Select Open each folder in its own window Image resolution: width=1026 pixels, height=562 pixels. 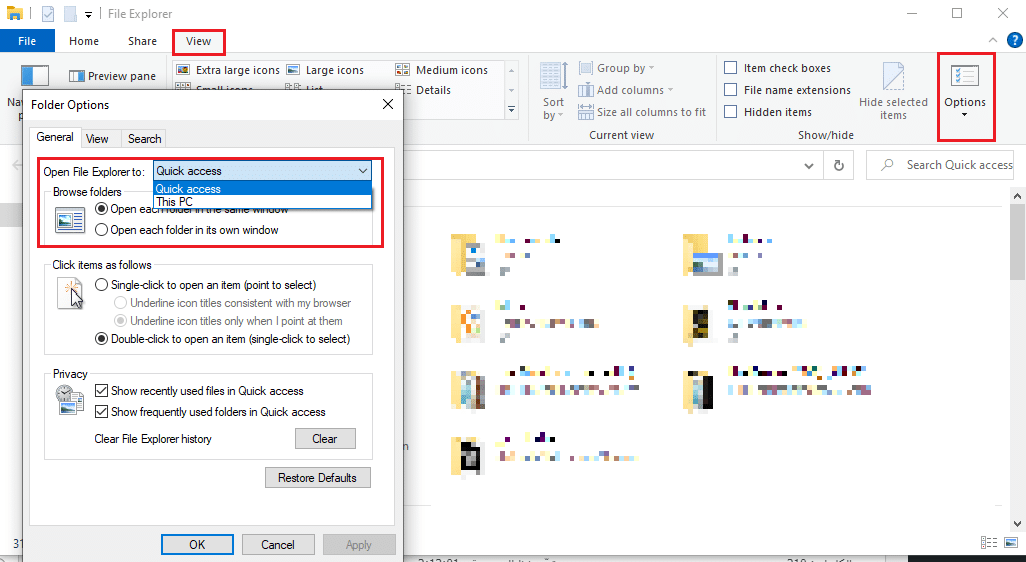tap(101, 230)
